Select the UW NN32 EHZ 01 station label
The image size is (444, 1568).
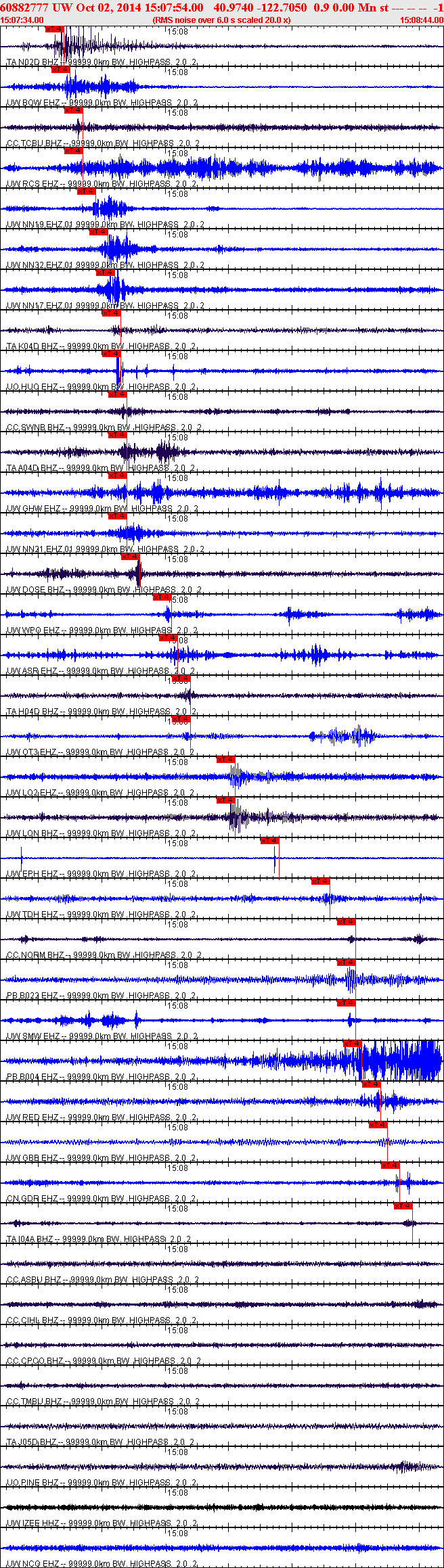point(105,265)
